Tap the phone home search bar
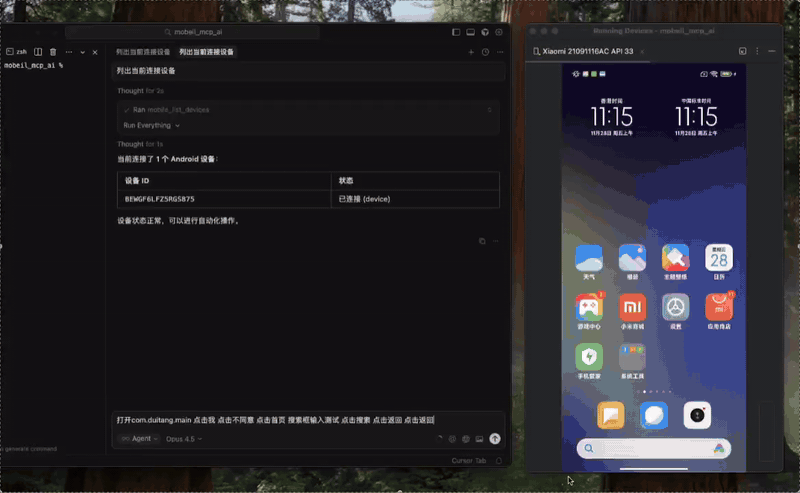This screenshot has height=493, width=800. coord(654,449)
